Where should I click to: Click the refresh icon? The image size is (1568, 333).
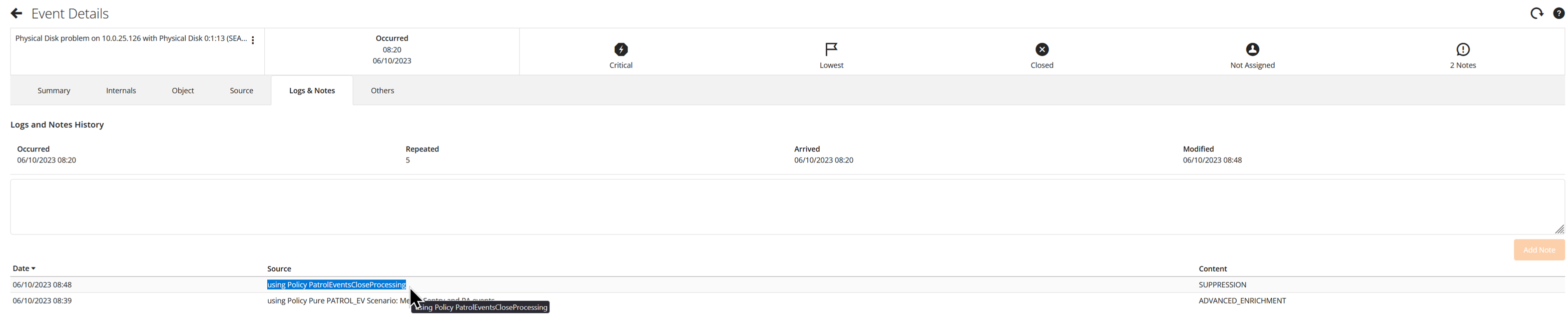[1536, 13]
